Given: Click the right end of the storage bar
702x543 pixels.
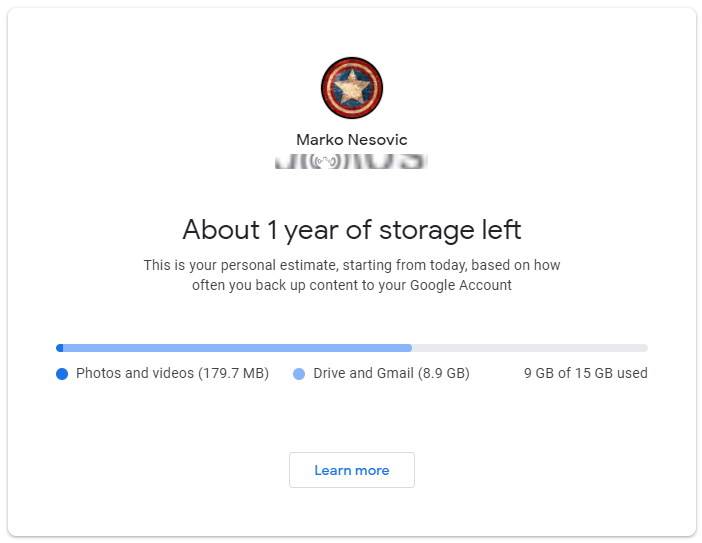Looking at the screenshot, I should click(x=644, y=348).
